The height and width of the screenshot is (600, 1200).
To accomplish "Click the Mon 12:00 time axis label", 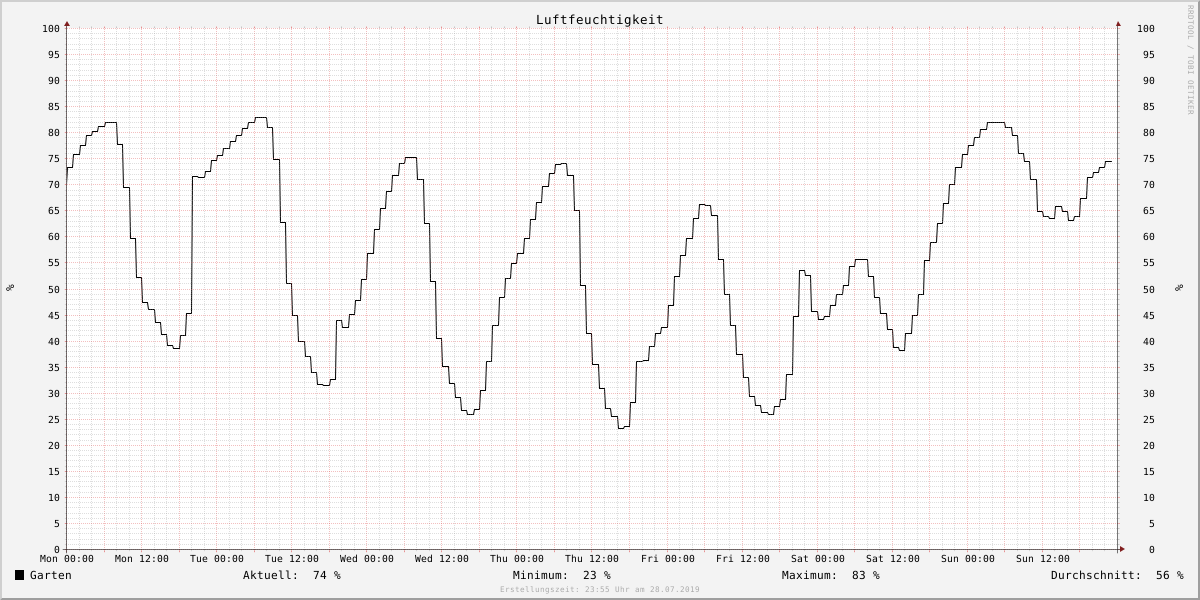I will click(x=142, y=559).
